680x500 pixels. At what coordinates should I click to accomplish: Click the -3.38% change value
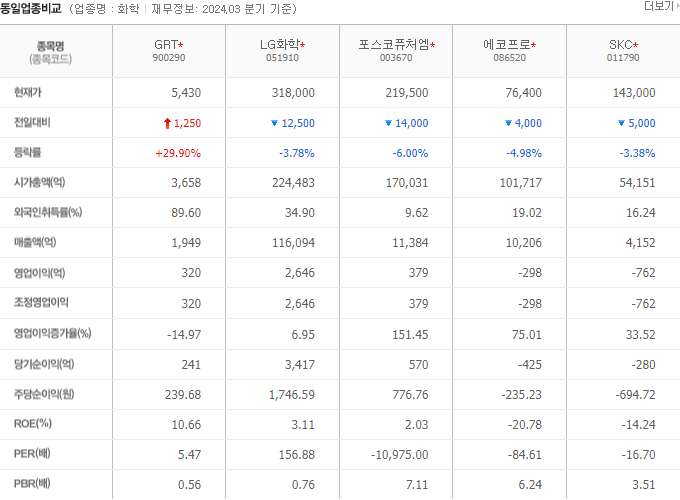638,153
